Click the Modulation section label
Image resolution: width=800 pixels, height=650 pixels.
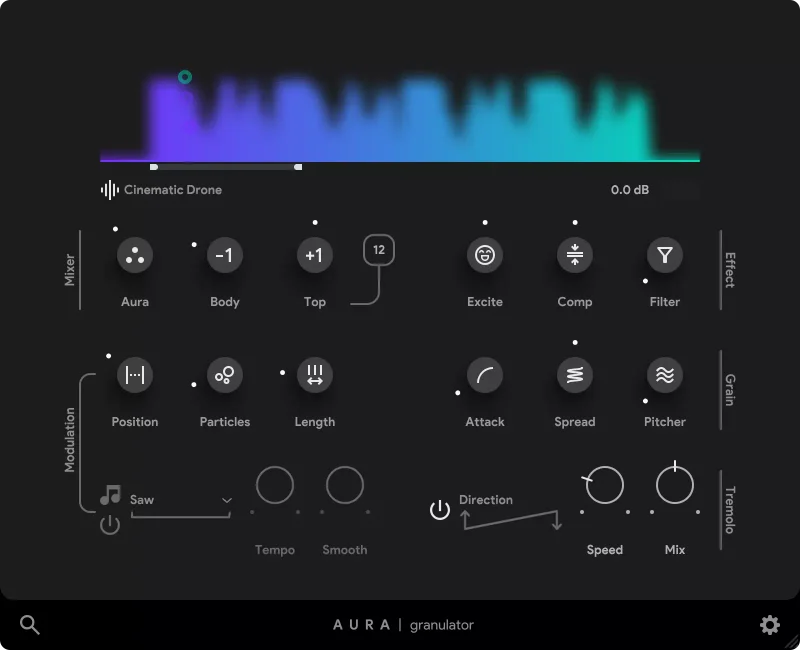coord(69,440)
